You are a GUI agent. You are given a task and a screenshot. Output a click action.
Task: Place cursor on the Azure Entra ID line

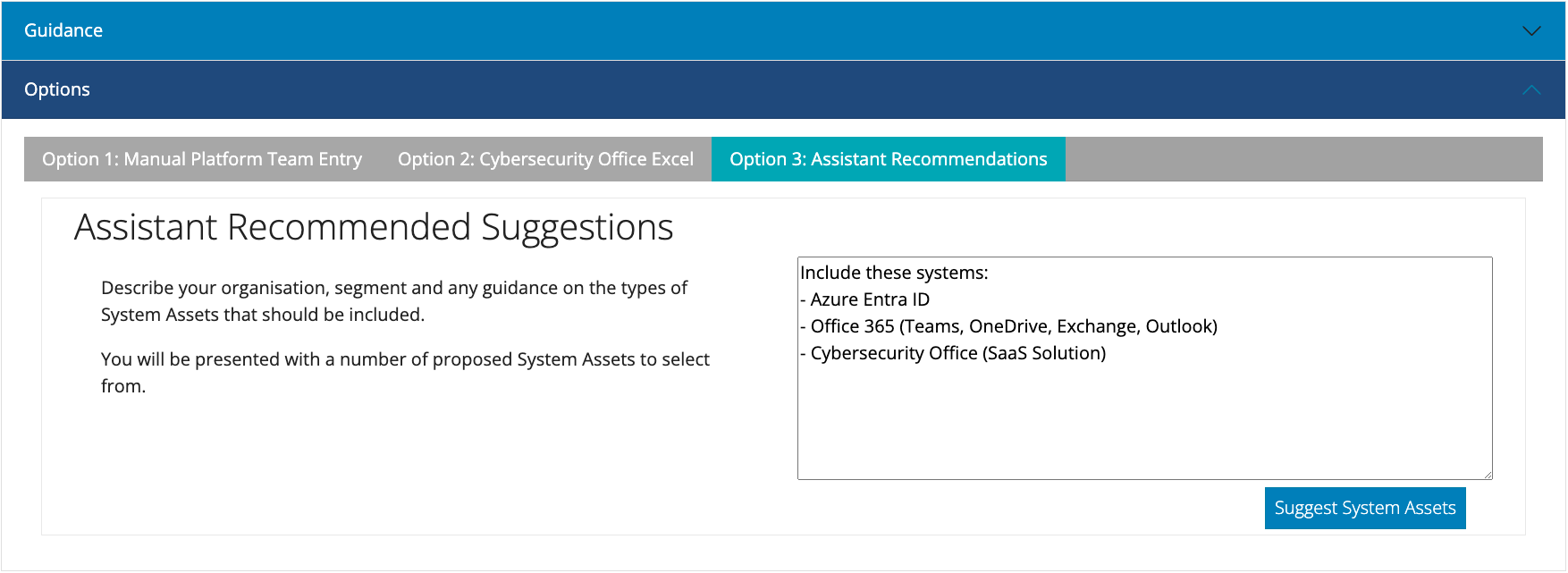coord(865,299)
